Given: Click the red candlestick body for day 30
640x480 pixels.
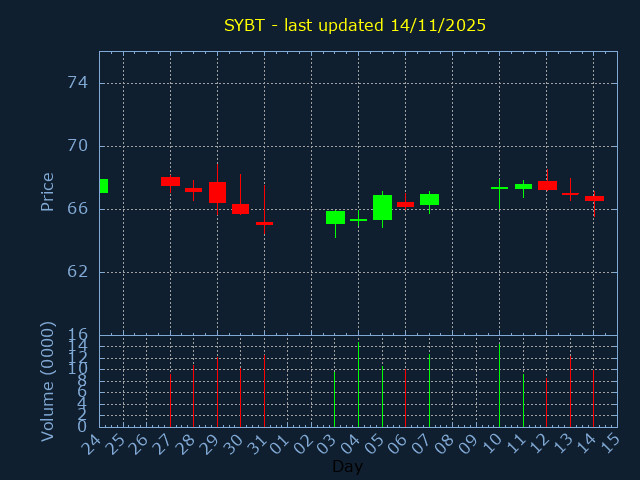Looking at the screenshot, I should point(240,209).
